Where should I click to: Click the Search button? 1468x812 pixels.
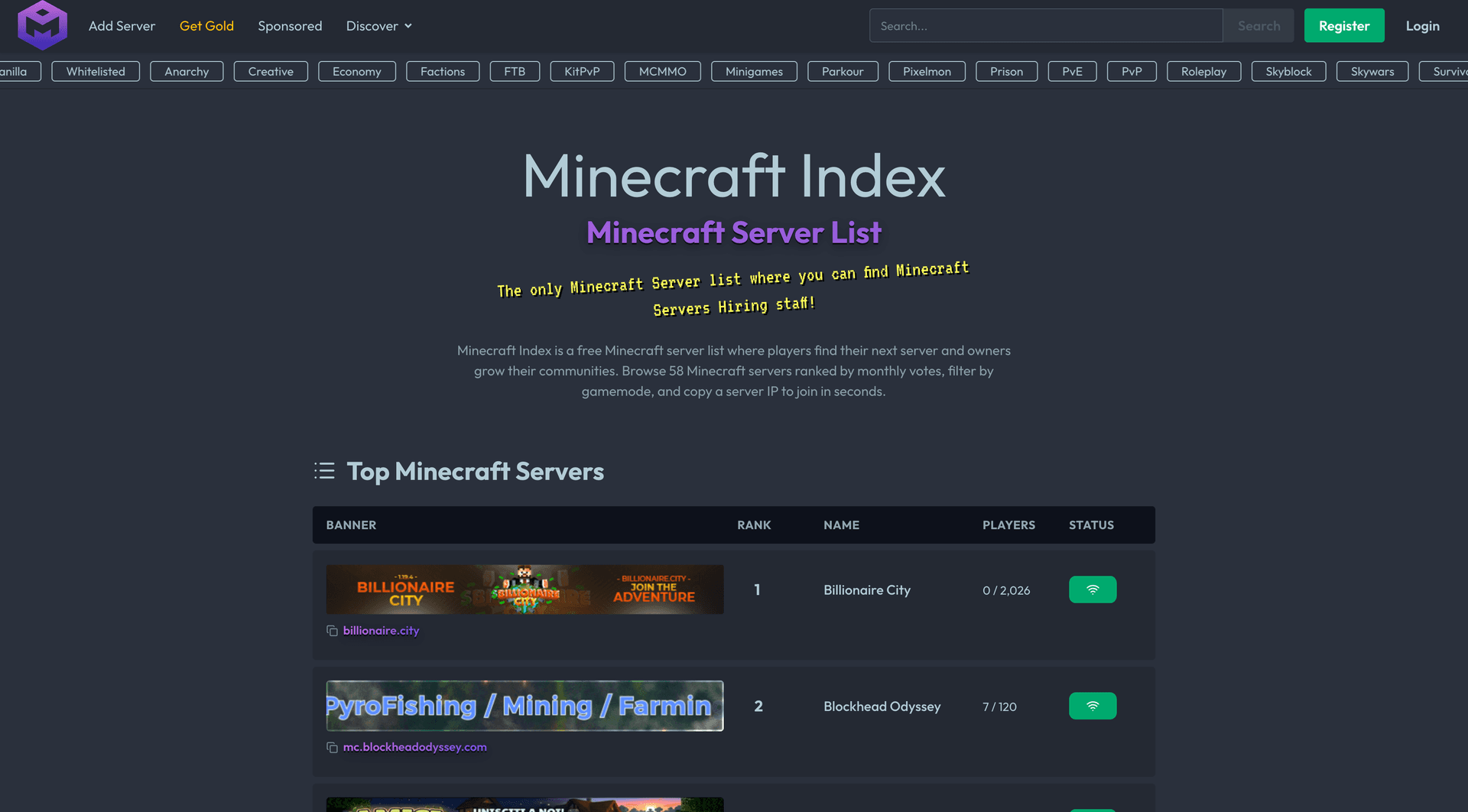pyautogui.click(x=1259, y=26)
